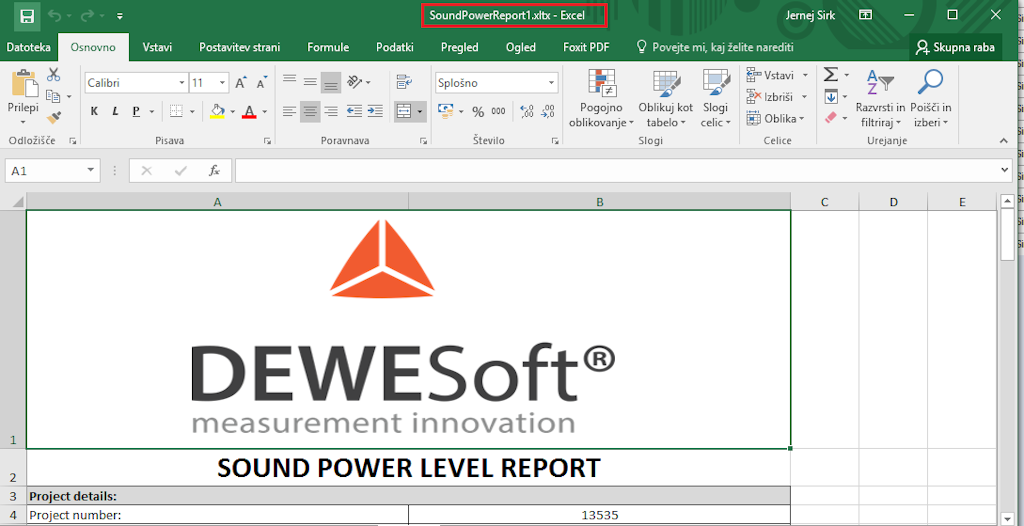Apply yellow fill color bucket

coord(217,112)
